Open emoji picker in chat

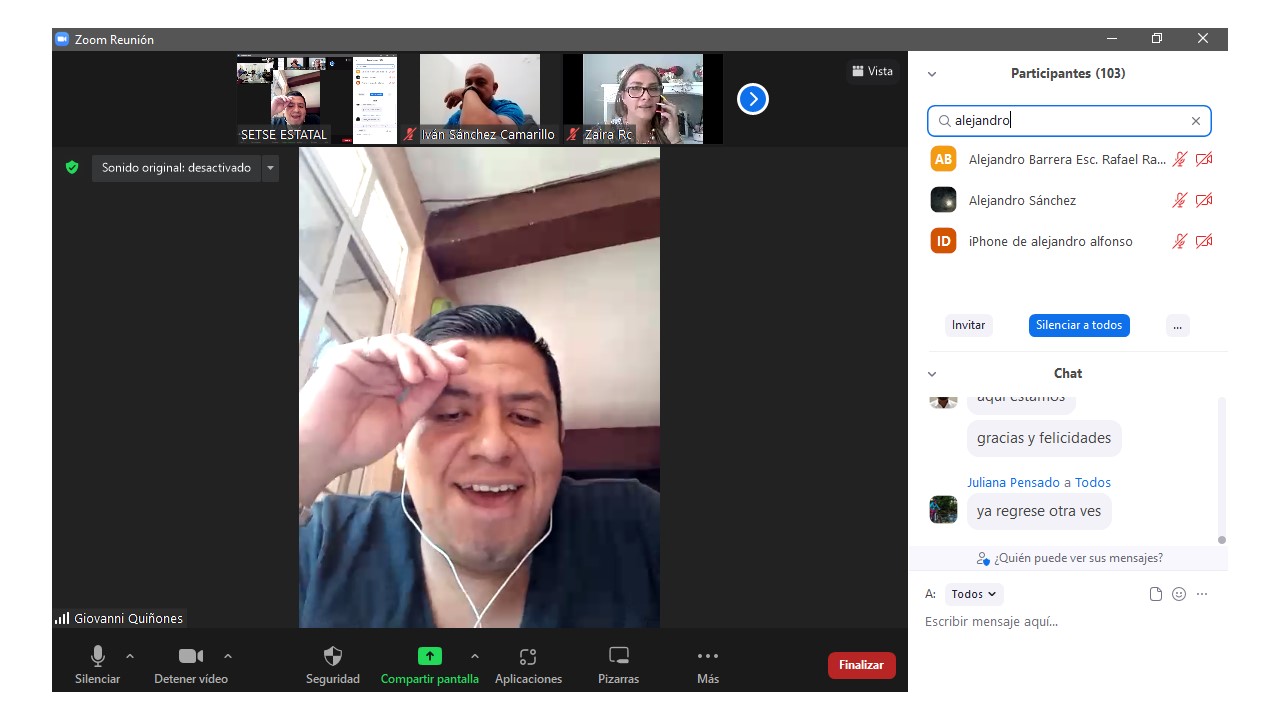pyautogui.click(x=1179, y=594)
